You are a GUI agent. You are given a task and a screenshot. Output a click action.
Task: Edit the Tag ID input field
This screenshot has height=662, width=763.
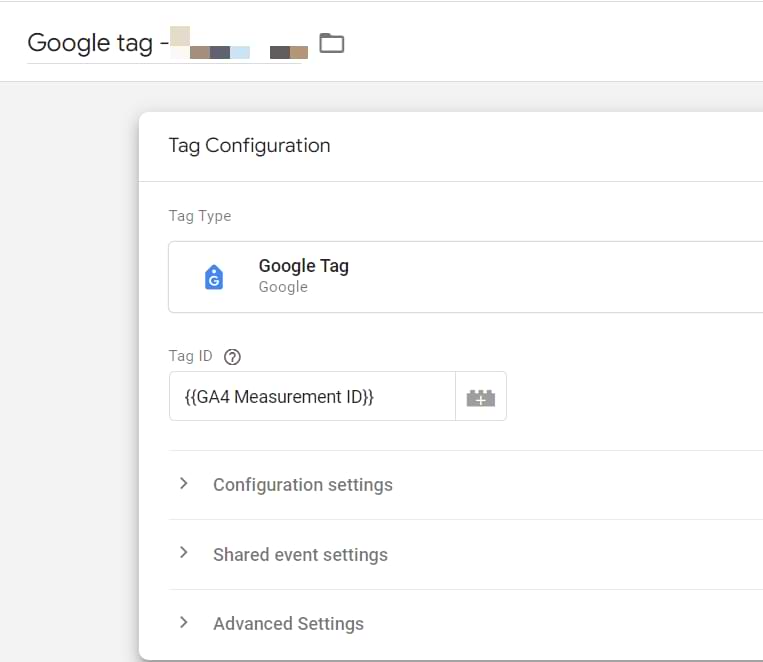[312, 397]
